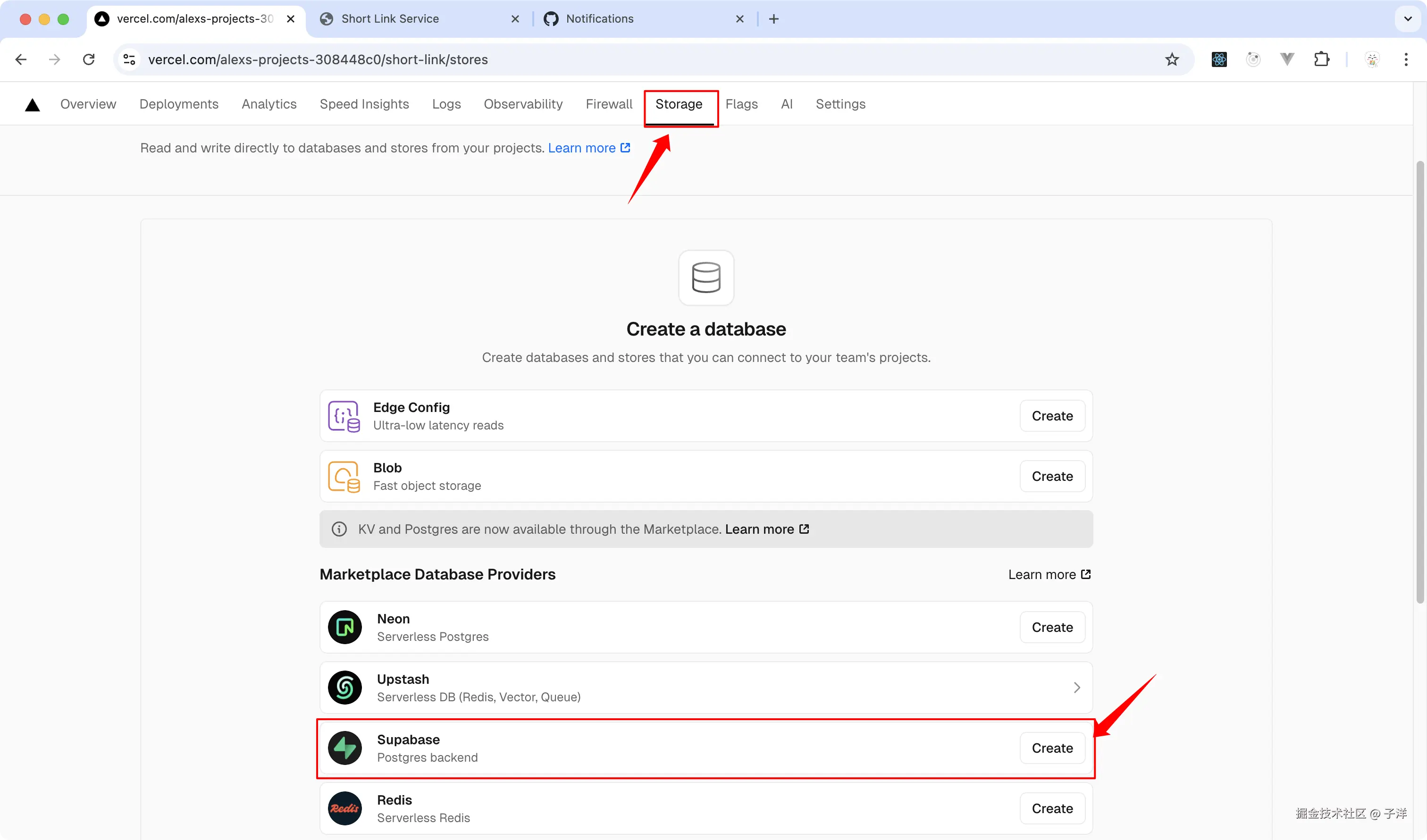Reload the current page
This screenshot has width=1427, height=840.
point(89,59)
